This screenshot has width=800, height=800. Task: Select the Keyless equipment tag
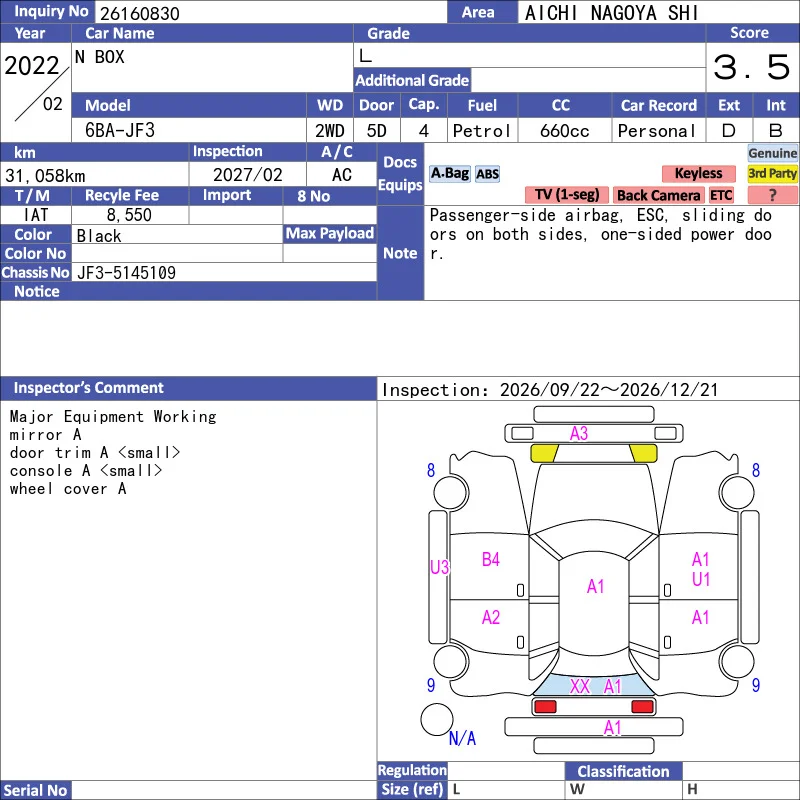(x=698, y=173)
